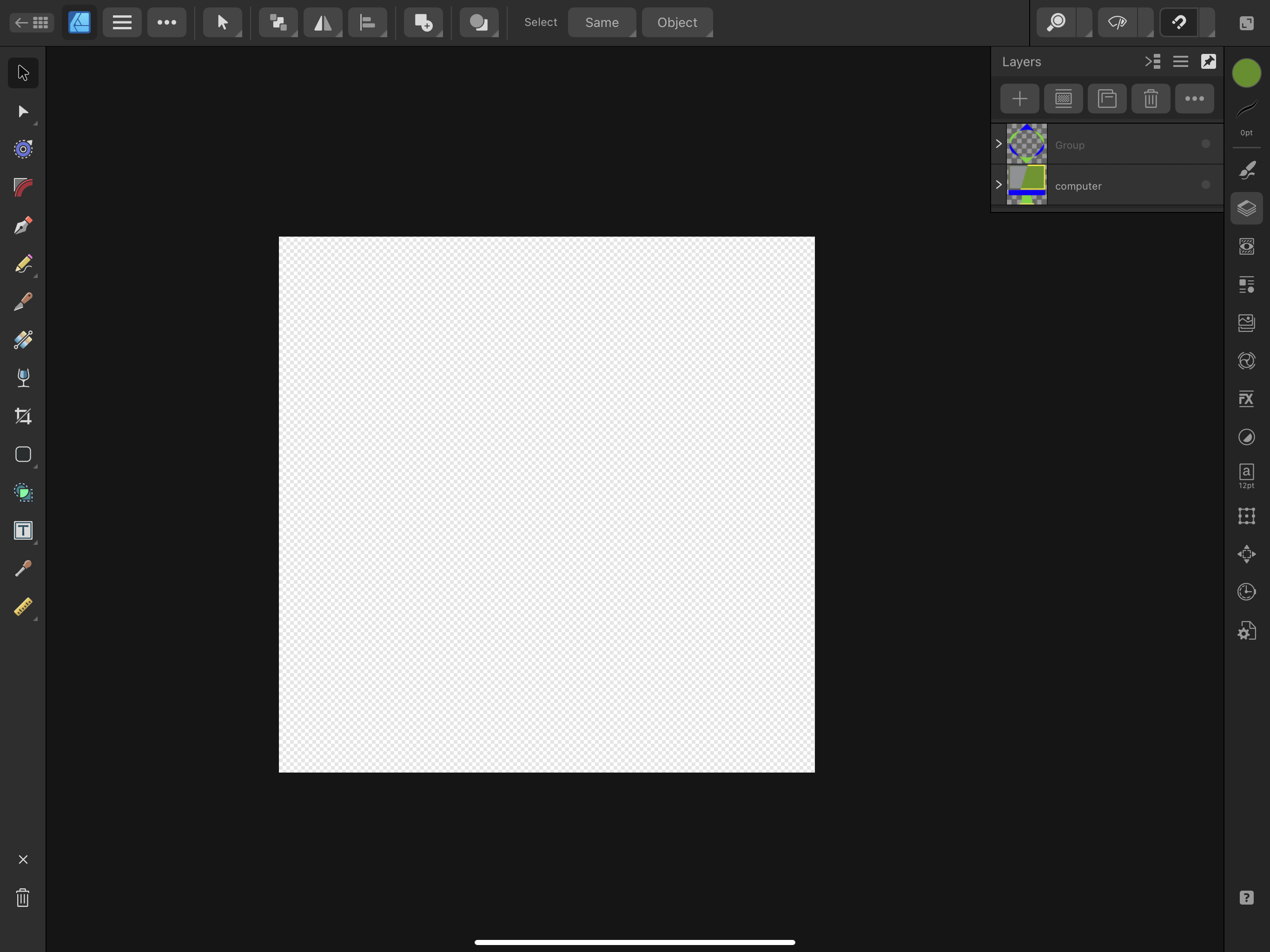The height and width of the screenshot is (952, 1270).
Task: Open the FX effects panel
Action: point(1246,398)
